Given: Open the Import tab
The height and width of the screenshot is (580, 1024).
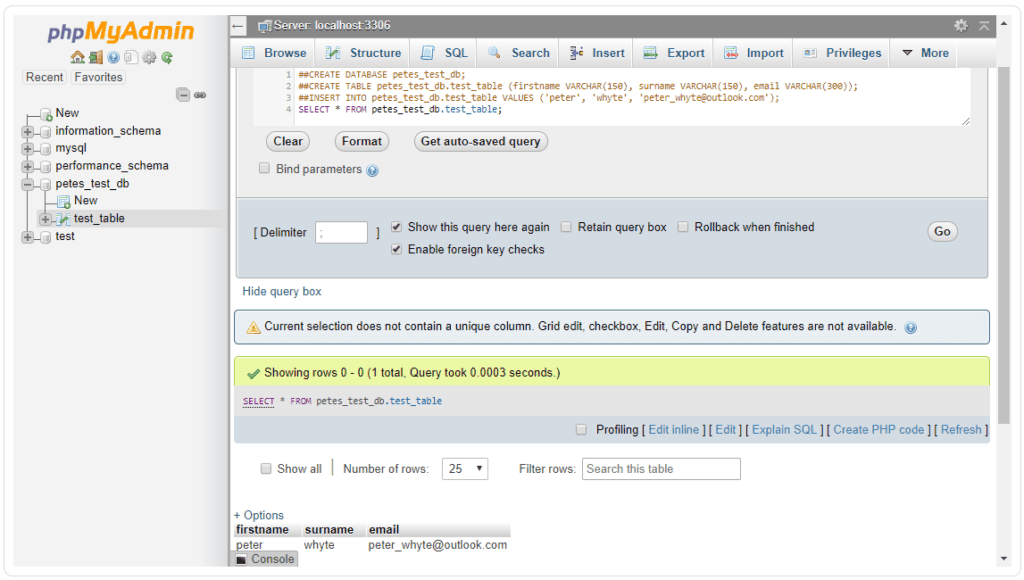Looking at the screenshot, I should pyautogui.click(x=754, y=53).
